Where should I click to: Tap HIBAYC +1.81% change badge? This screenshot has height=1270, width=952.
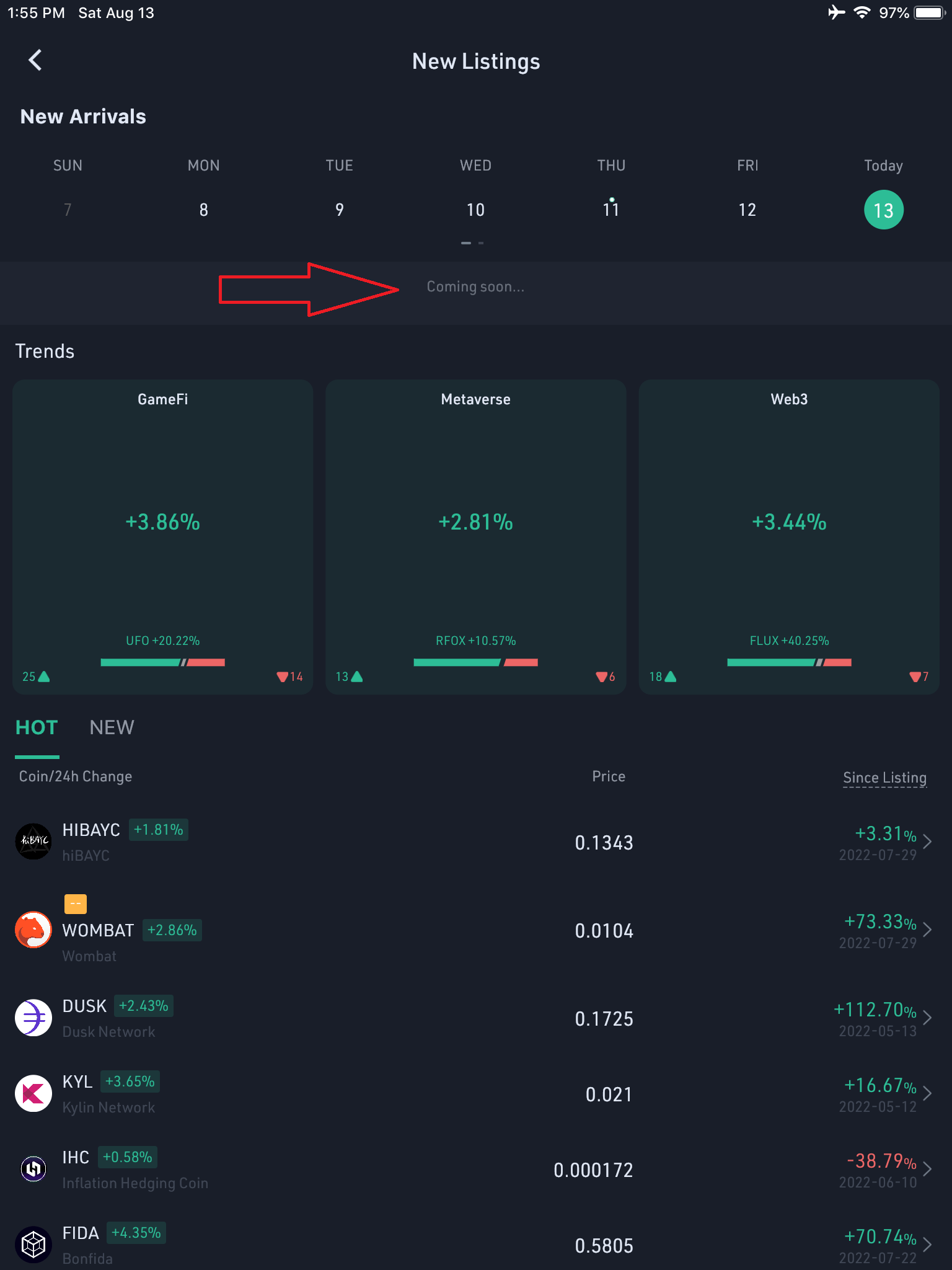pos(159,830)
